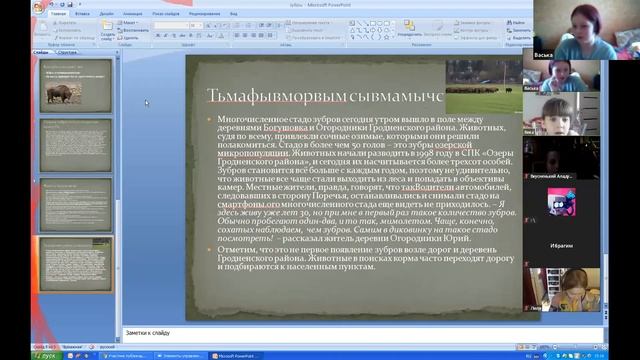Switch to the Анимация ribbon tab
Viewport: 640px width, 360px height.
[x=133, y=14]
